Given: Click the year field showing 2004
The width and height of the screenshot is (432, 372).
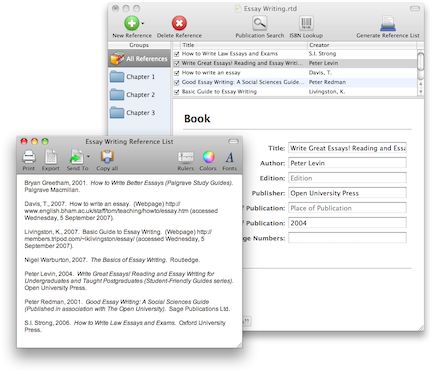Looking at the screenshot, I should 347,223.
